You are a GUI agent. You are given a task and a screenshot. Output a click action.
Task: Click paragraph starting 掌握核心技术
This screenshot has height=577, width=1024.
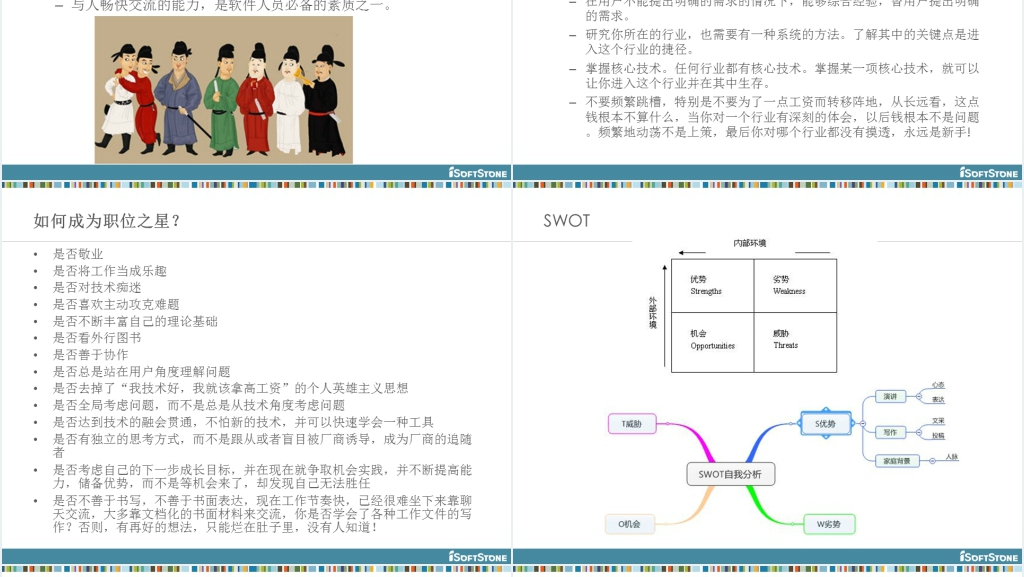click(782, 76)
